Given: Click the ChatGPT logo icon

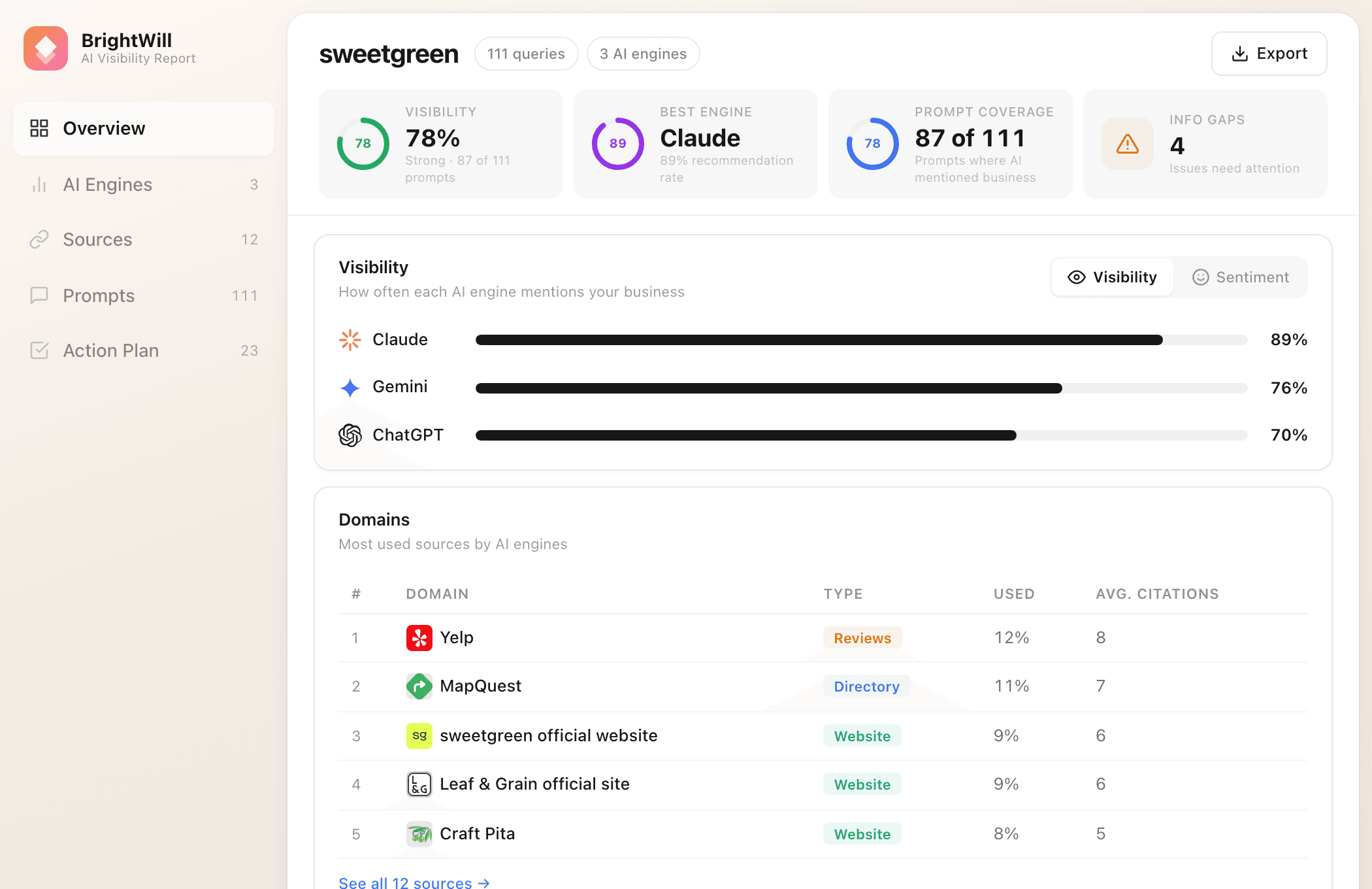Looking at the screenshot, I should (x=350, y=435).
